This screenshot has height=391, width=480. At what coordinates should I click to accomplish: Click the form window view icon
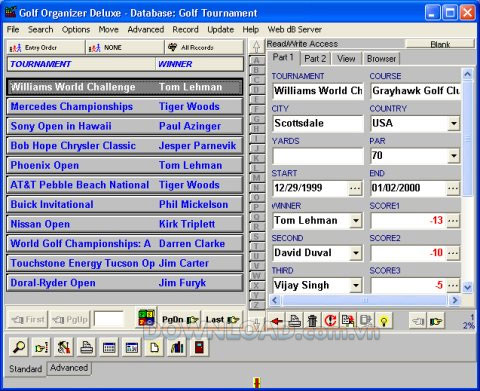coord(132,347)
